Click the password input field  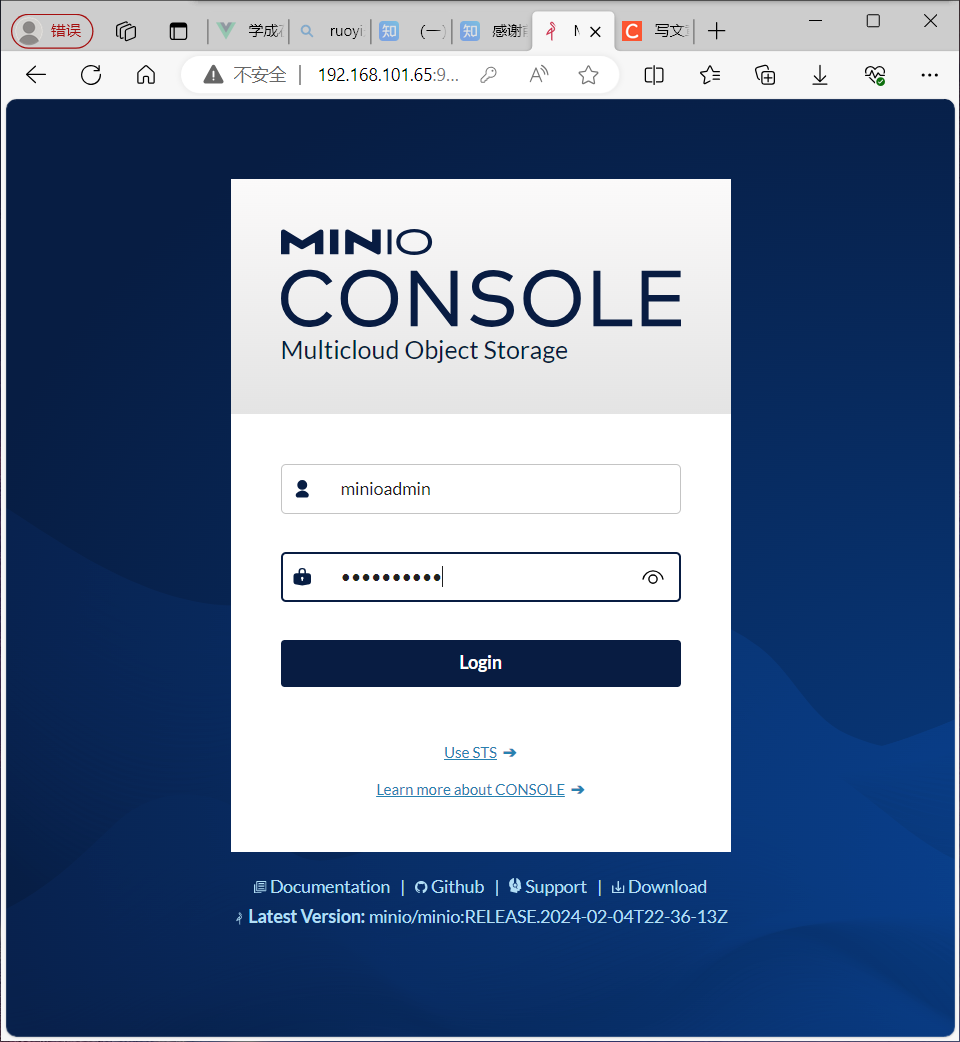[481, 577]
